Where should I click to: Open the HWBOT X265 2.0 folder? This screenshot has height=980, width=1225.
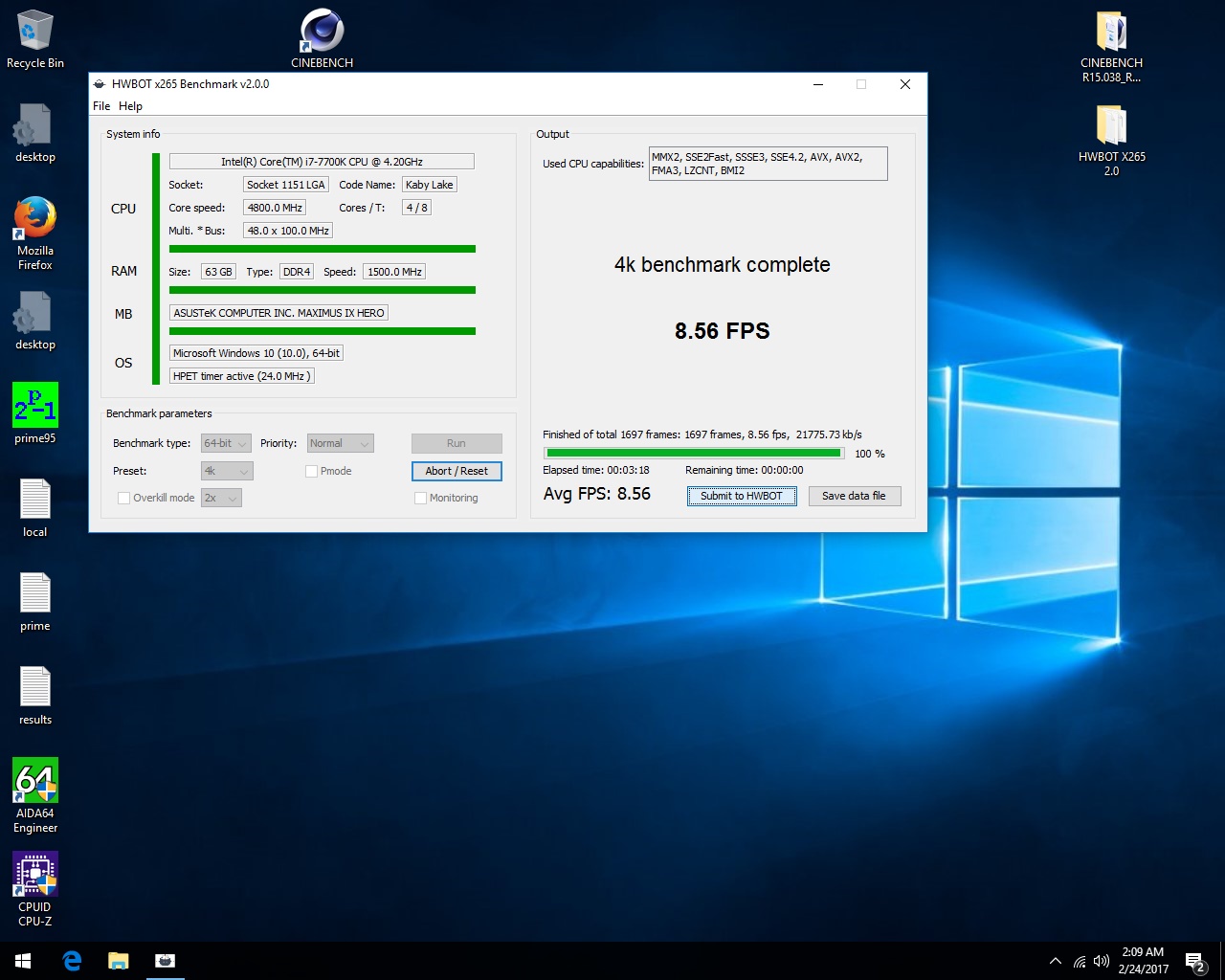pos(1111,140)
